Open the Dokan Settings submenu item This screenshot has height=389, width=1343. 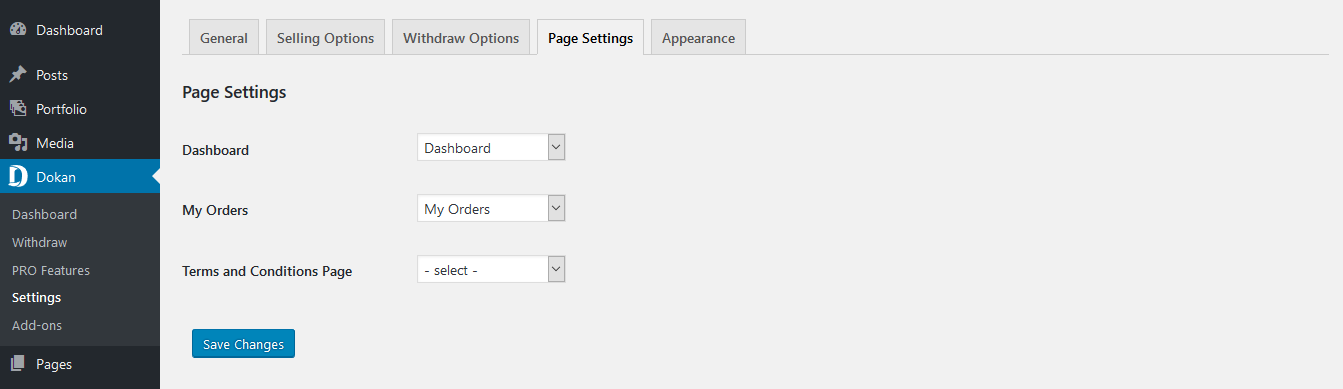(36, 297)
